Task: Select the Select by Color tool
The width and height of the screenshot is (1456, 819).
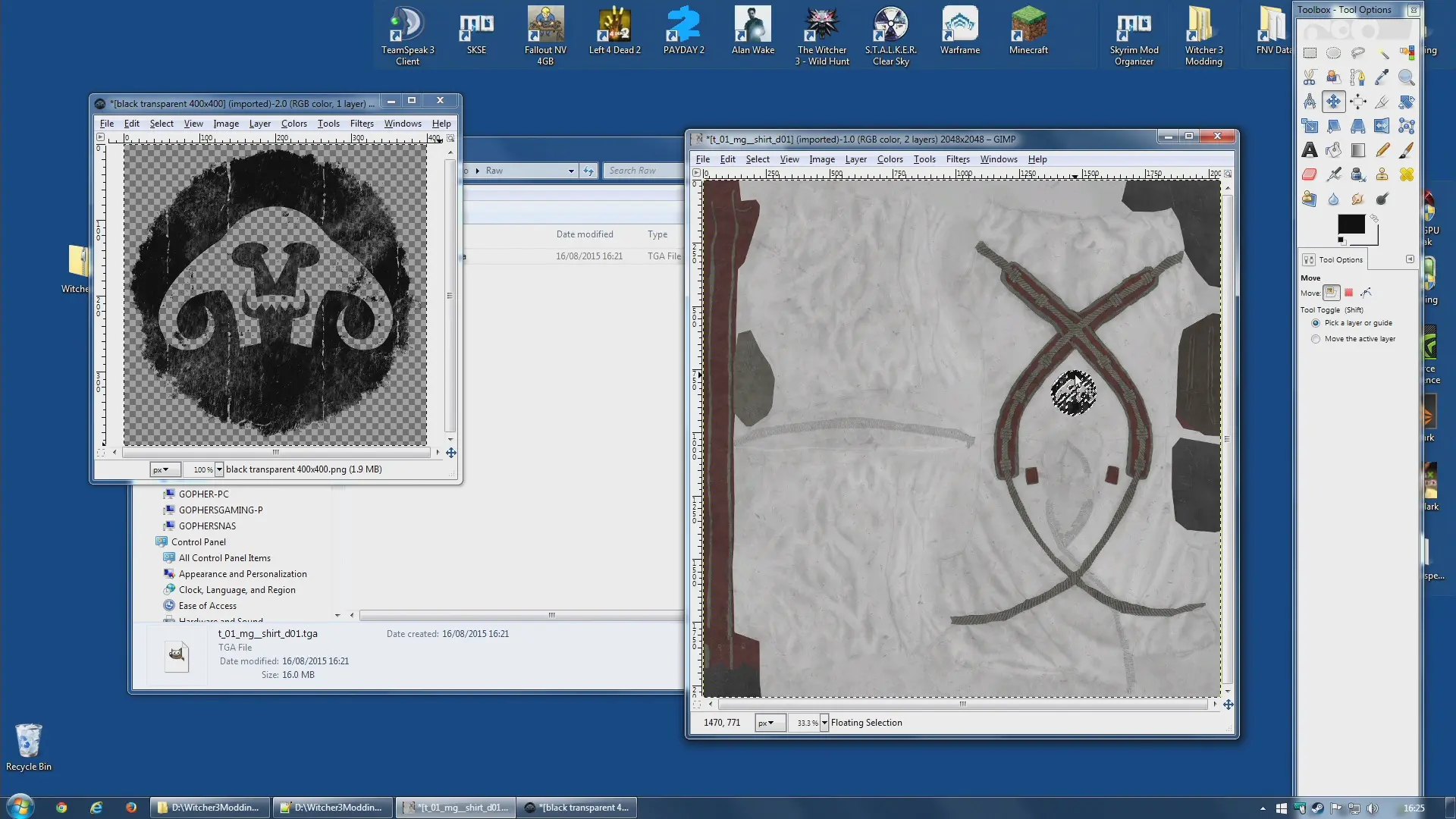Action: [1407, 53]
